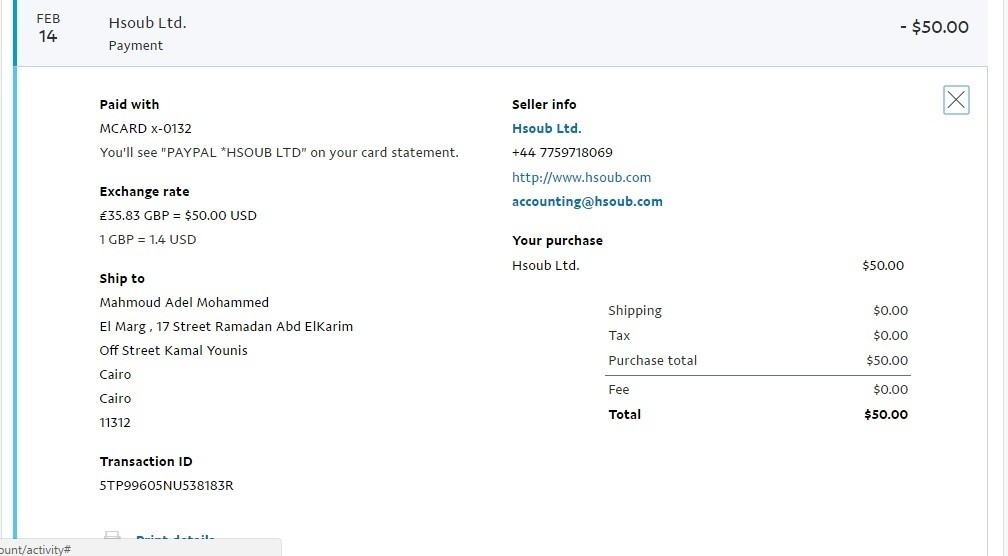Click the postal code 11312
This screenshot has width=1008, height=556.
click(115, 423)
